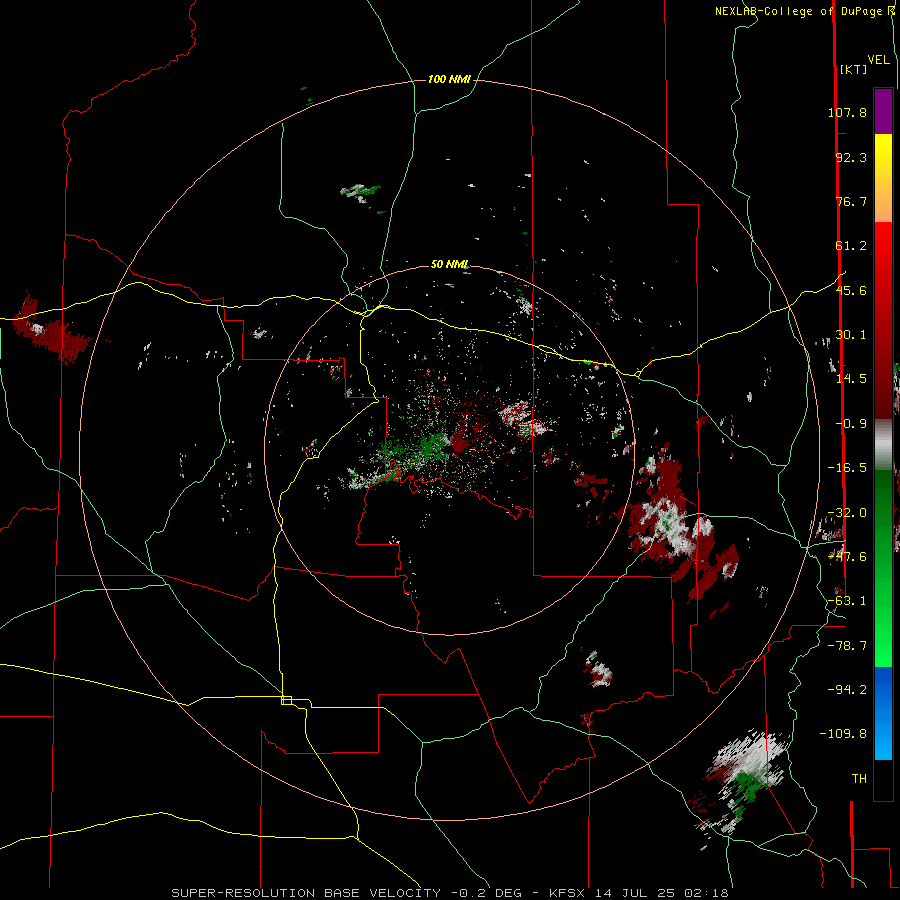The height and width of the screenshot is (900, 900).
Task: Select the -63.1 legend value
Action: pyautogui.click(x=847, y=601)
